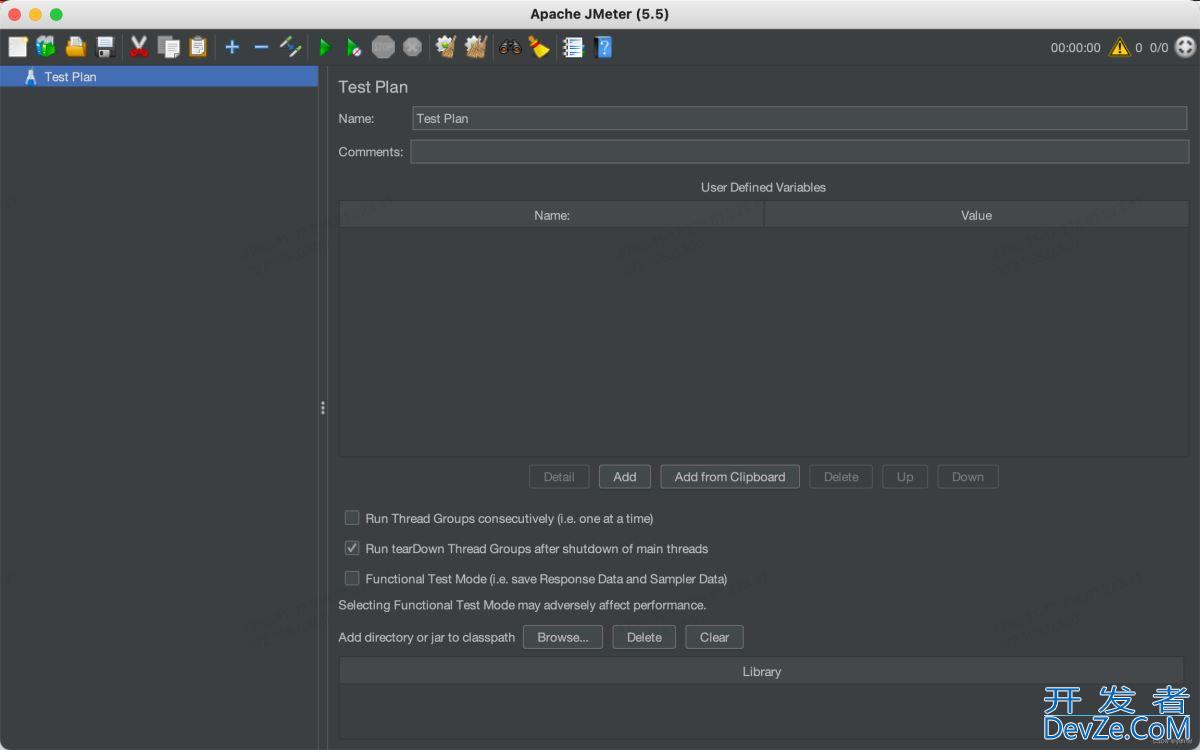Click the New test plan icon
The image size is (1200, 750).
(18, 47)
